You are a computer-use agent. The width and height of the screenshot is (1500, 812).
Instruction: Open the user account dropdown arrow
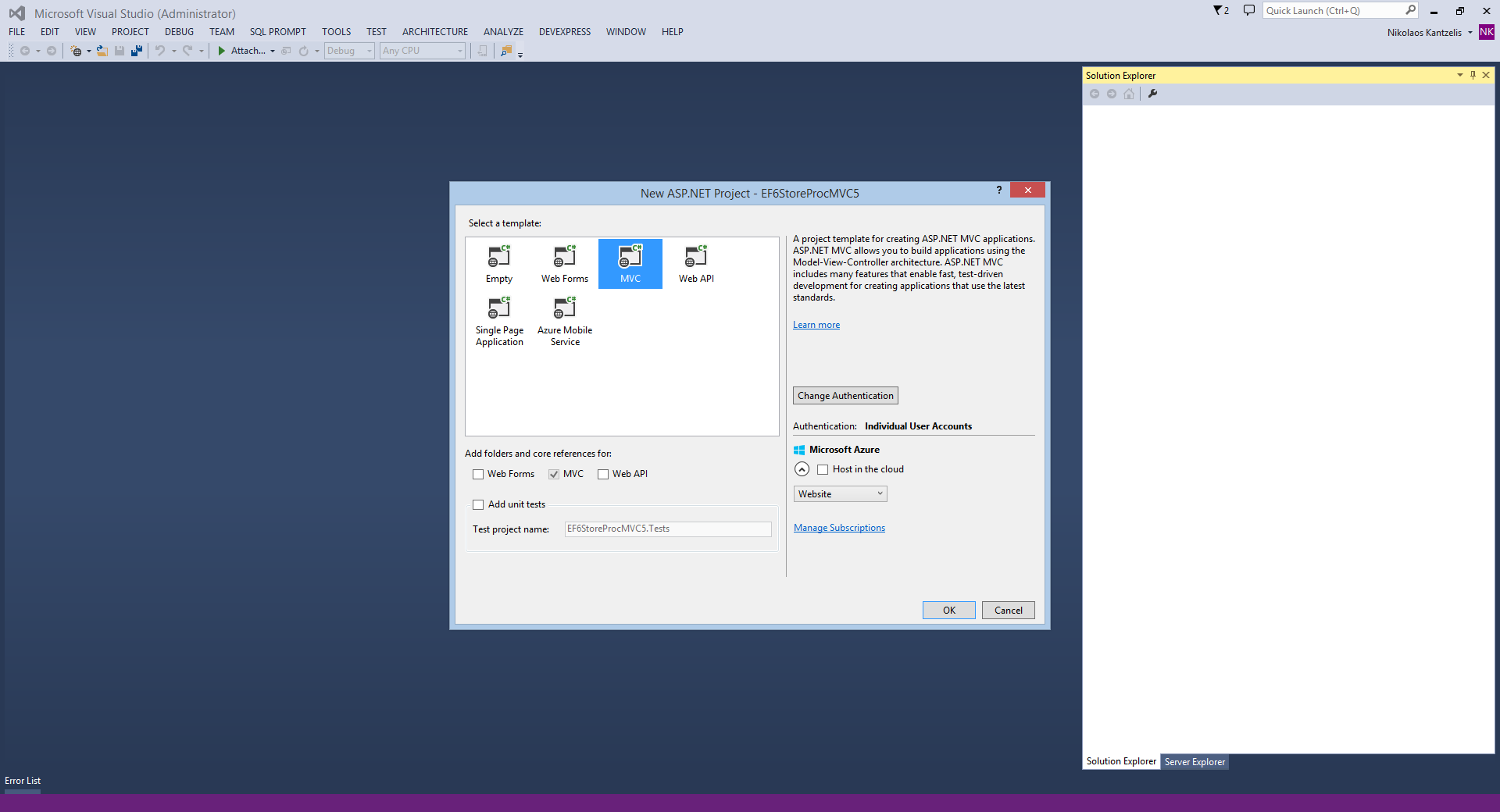1470,32
